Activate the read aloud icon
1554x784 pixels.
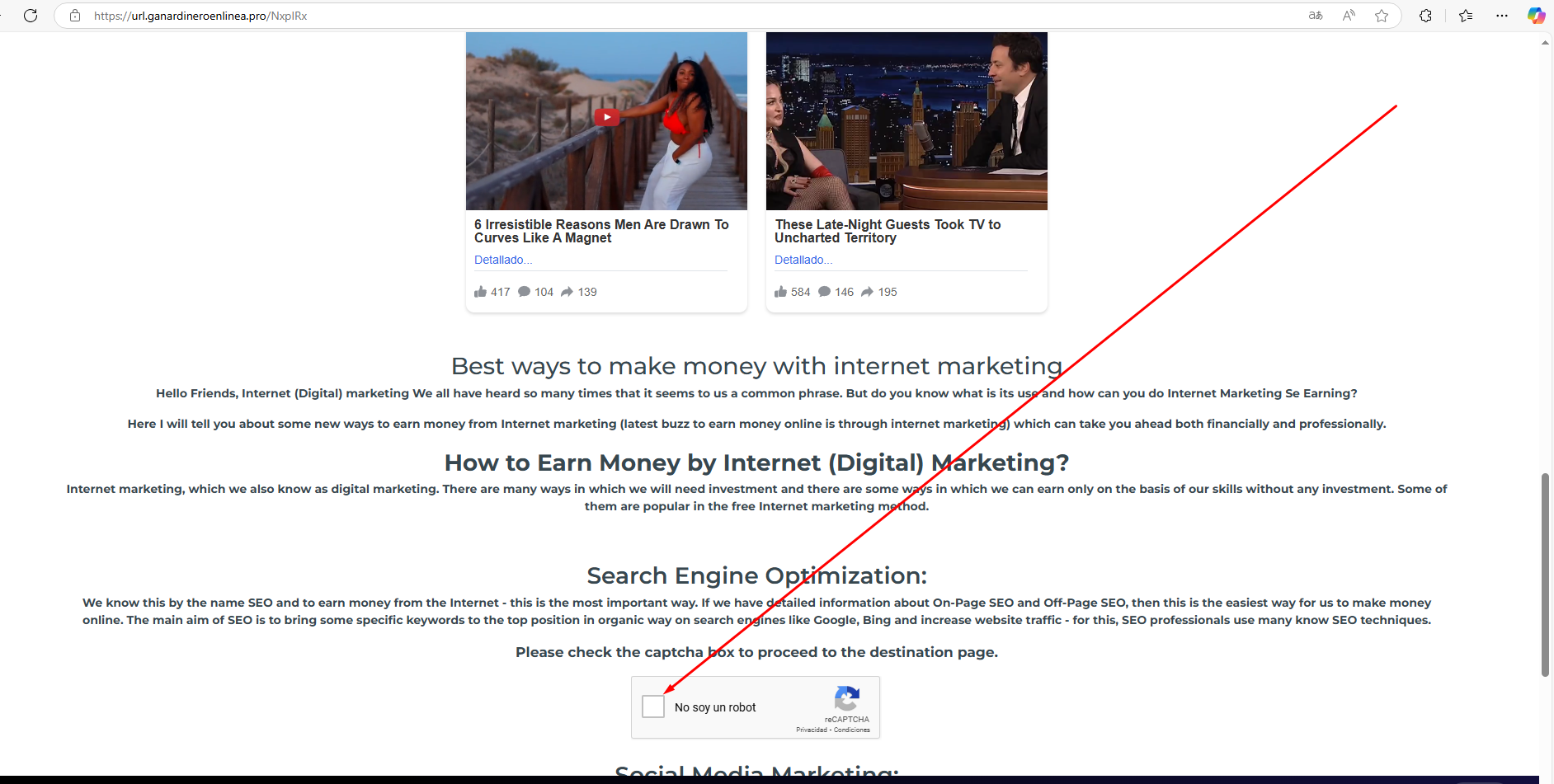pos(1349,16)
